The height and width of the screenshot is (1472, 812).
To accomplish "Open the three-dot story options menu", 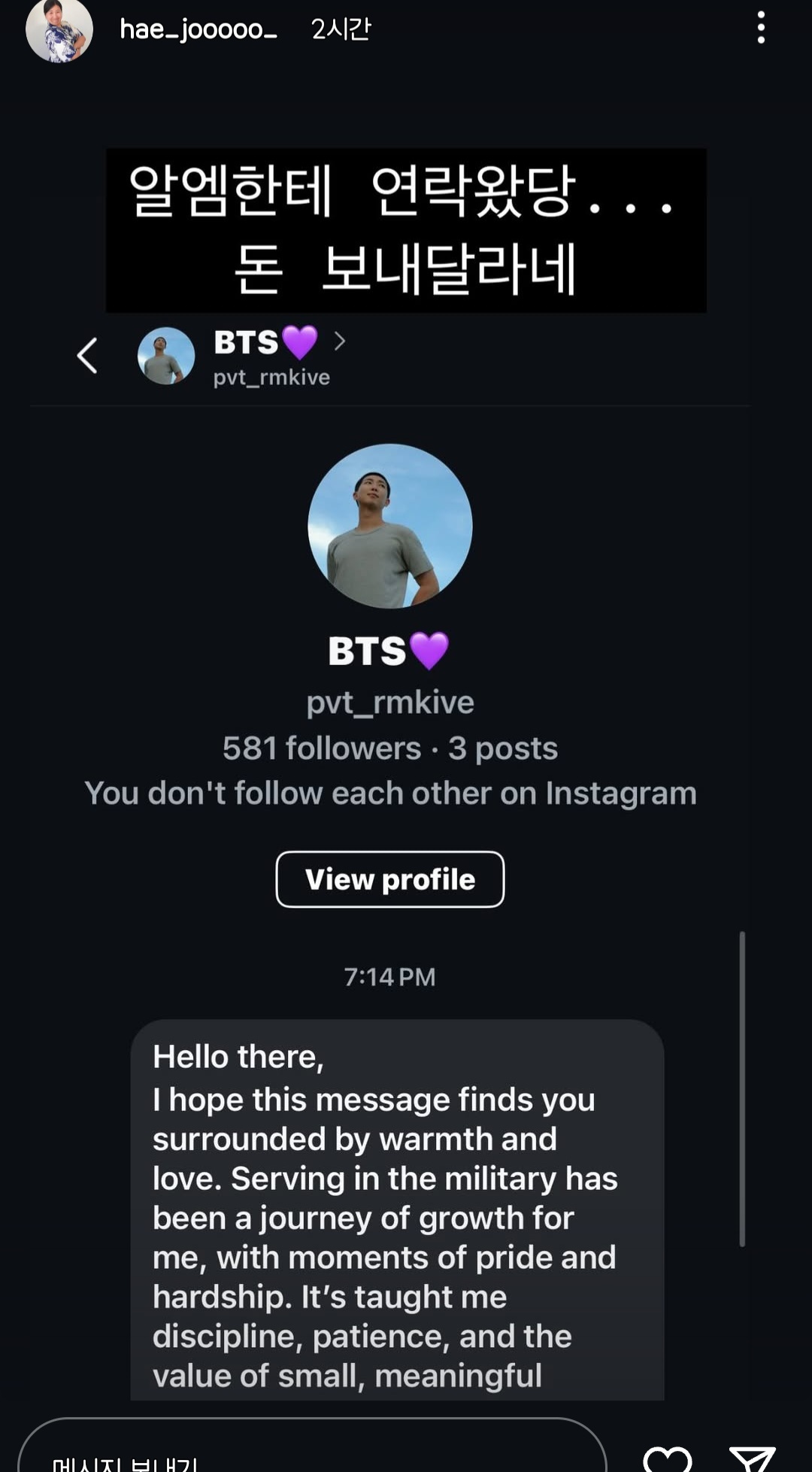I will click(x=761, y=29).
